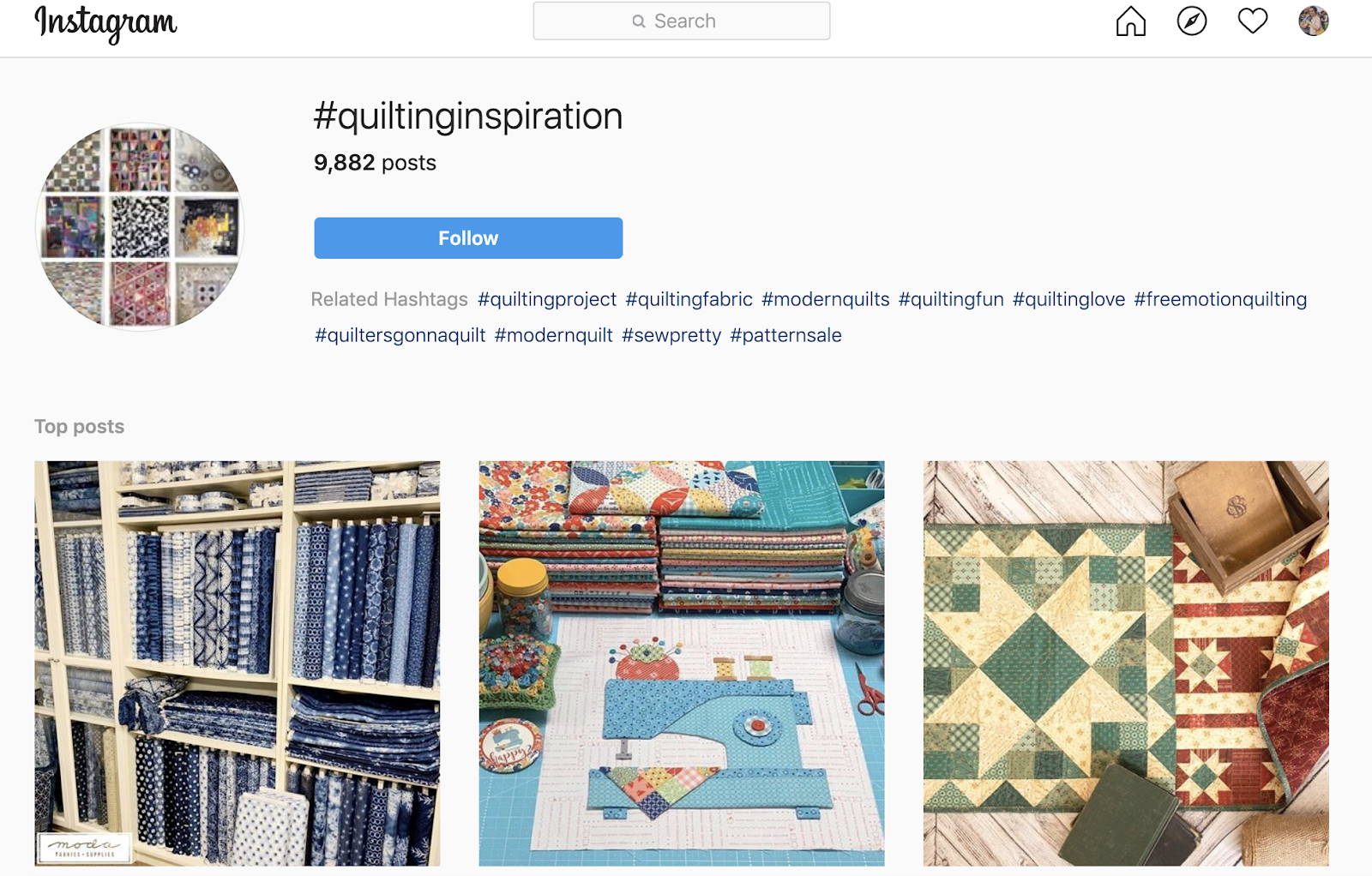Open the blue fabric shelves post
The width and height of the screenshot is (1372, 876).
click(238, 663)
